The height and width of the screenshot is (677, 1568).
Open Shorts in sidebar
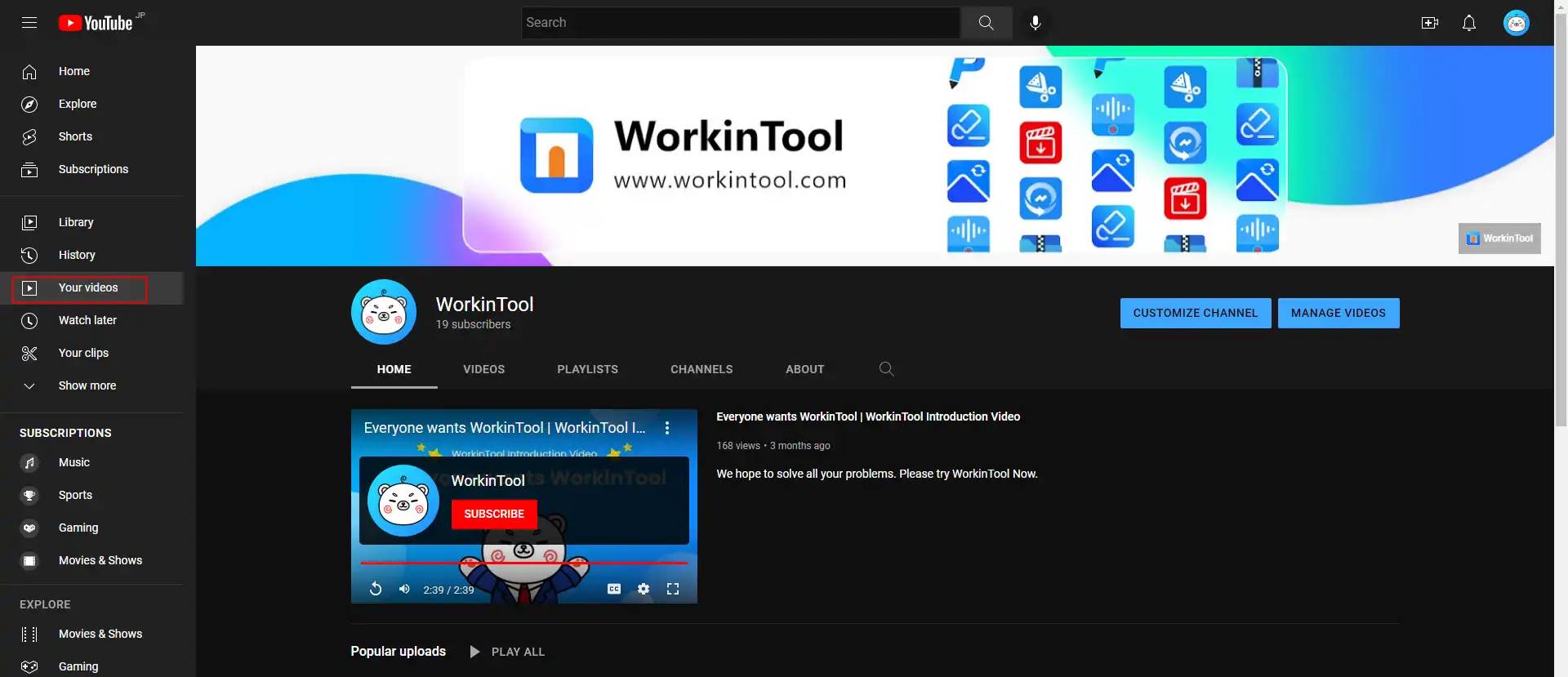pyautogui.click(x=91, y=137)
